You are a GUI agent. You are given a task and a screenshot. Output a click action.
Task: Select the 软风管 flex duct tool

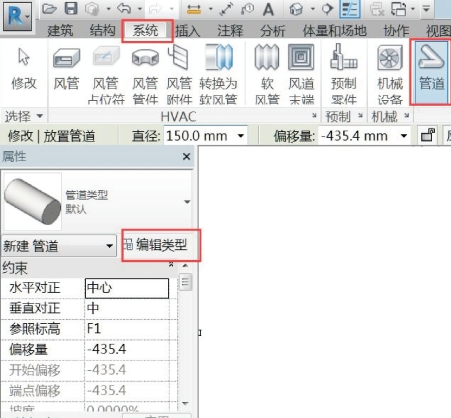pos(267,74)
